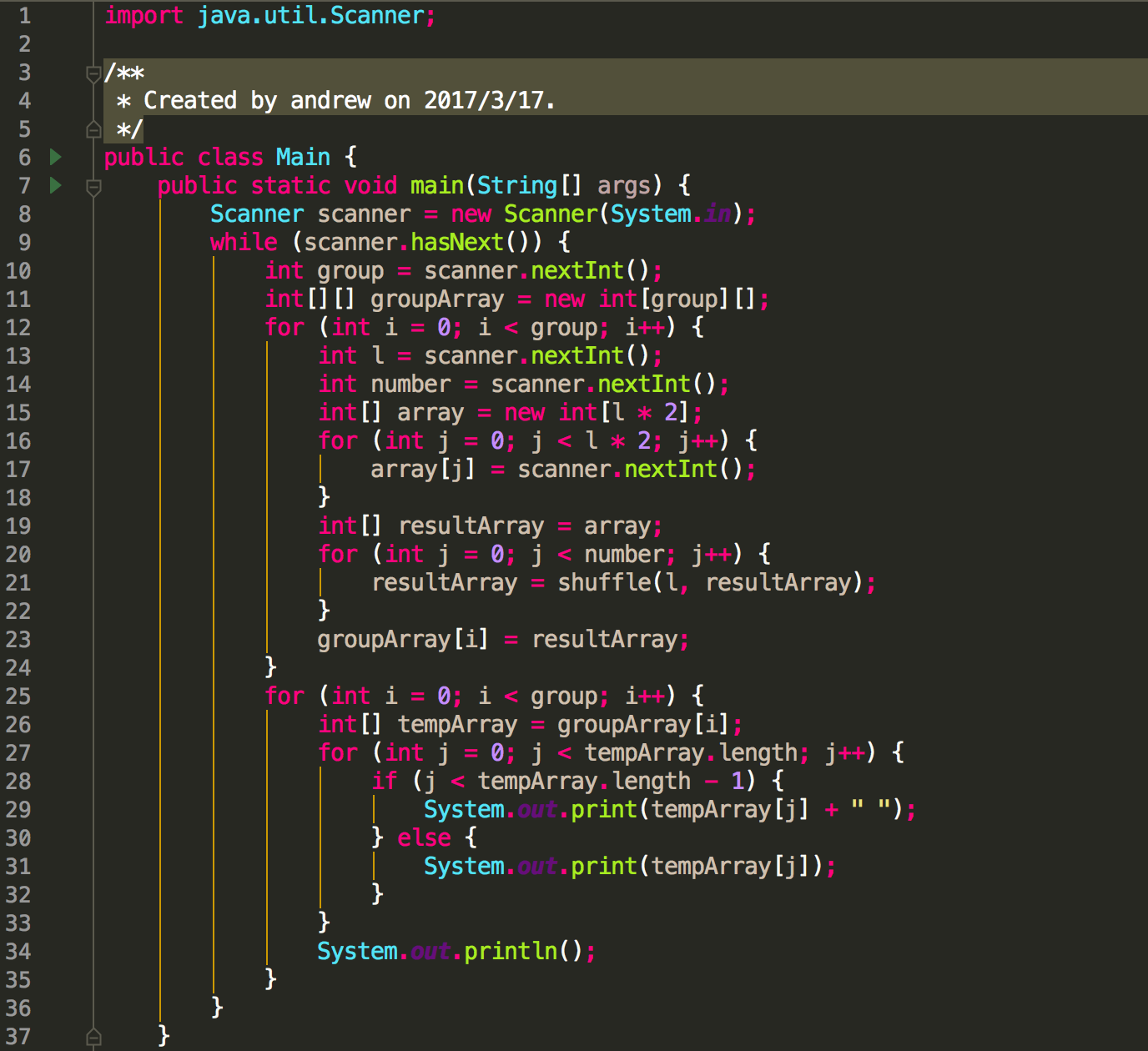Click 'new int[l * 2]' on line 15
This screenshot has height=1051, width=1148.
[x=598, y=413]
